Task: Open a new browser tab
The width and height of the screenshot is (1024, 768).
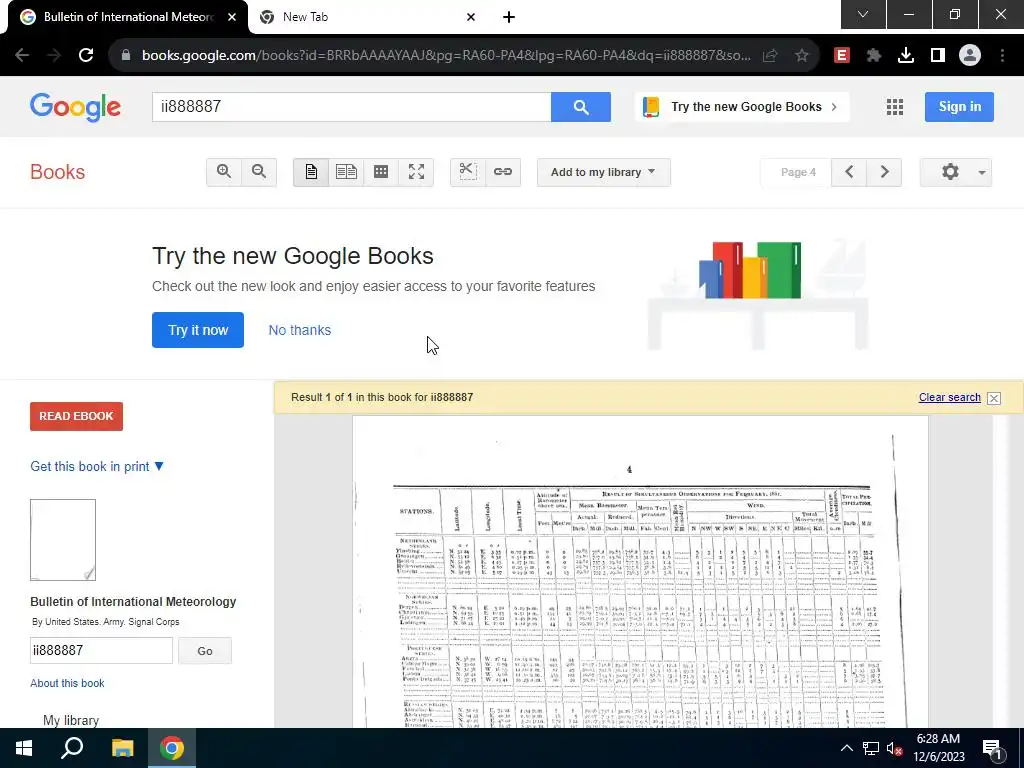Action: click(x=509, y=17)
